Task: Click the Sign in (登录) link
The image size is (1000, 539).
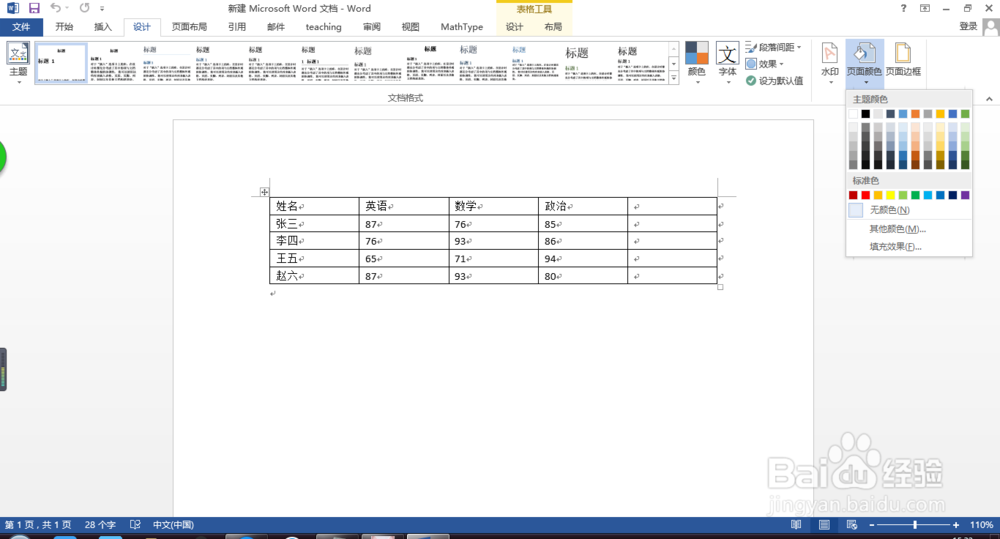Action: click(968, 26)
